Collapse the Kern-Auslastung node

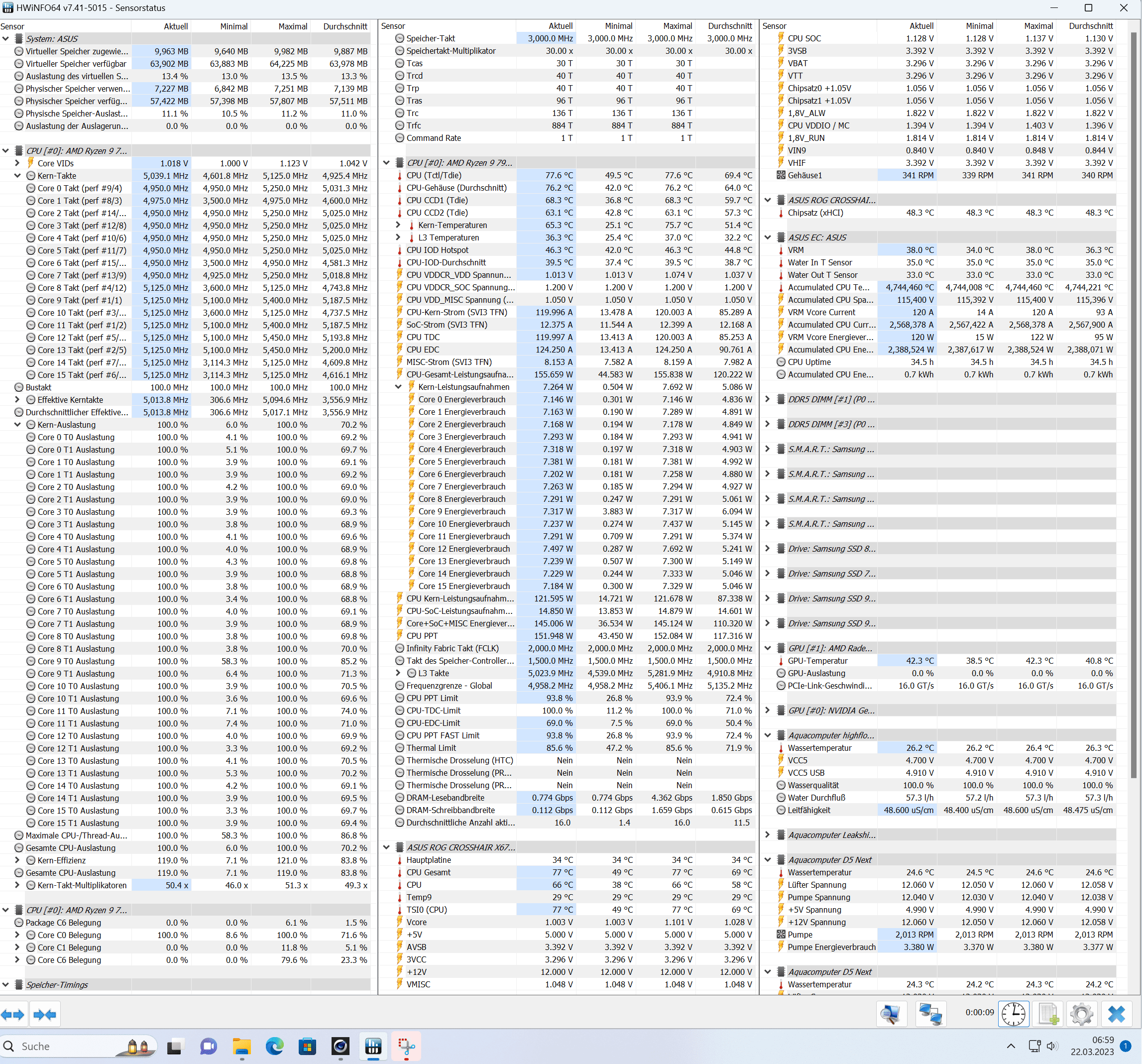(17, 425)
